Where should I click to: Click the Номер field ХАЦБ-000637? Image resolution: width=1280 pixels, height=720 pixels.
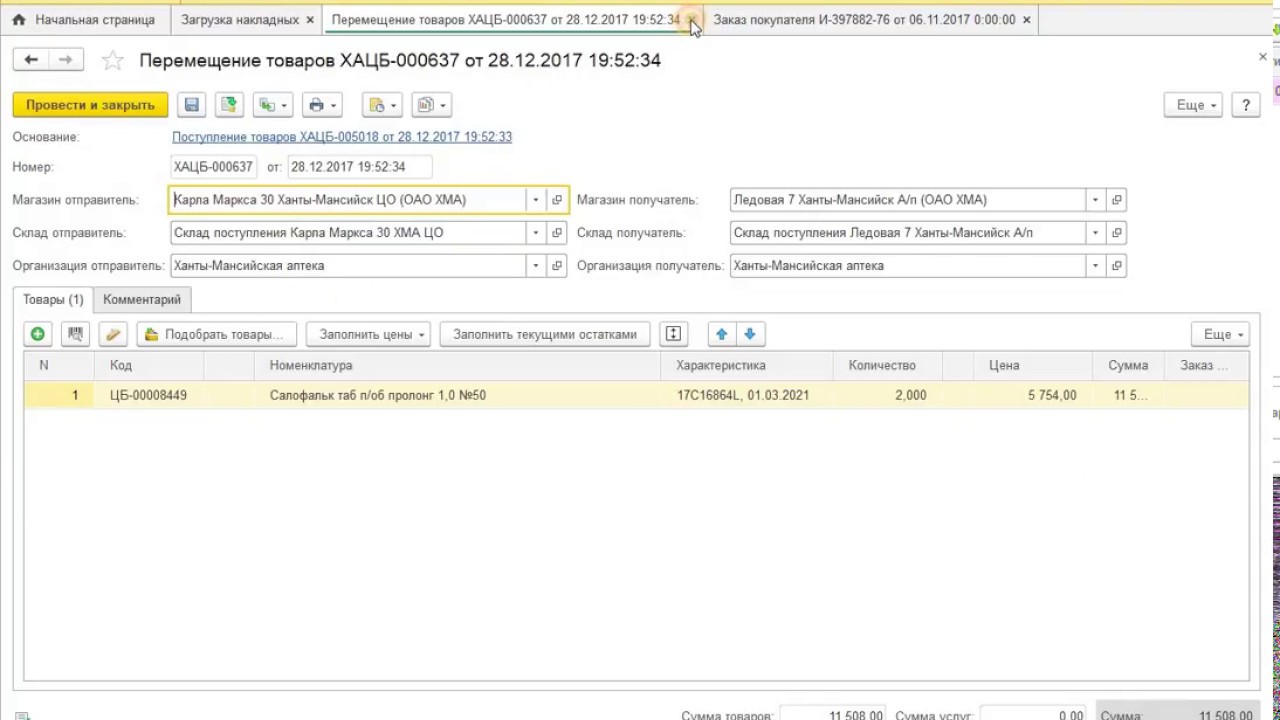213,167
